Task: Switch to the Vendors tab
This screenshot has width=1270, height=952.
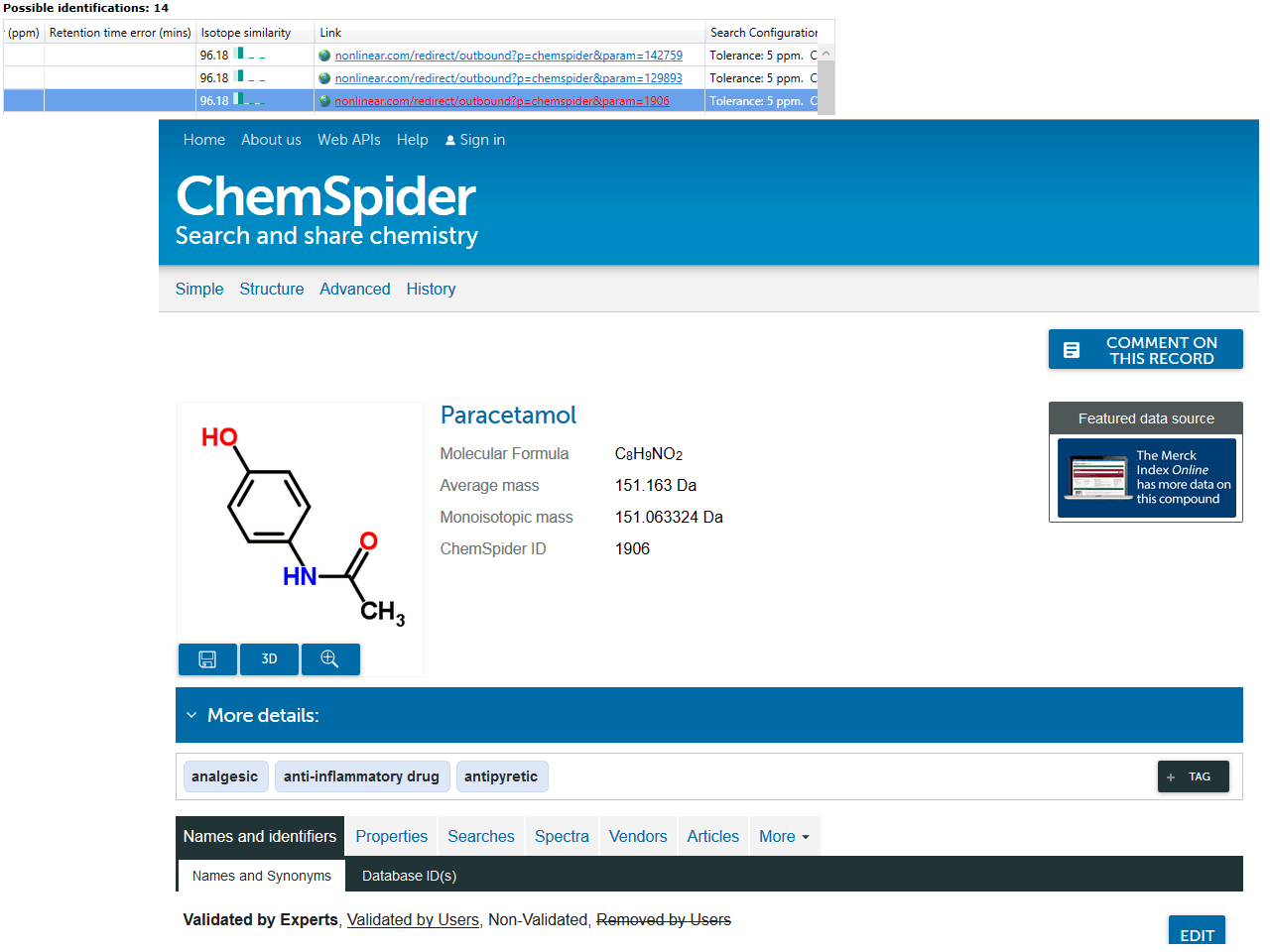Action: [x=638, y=837]
